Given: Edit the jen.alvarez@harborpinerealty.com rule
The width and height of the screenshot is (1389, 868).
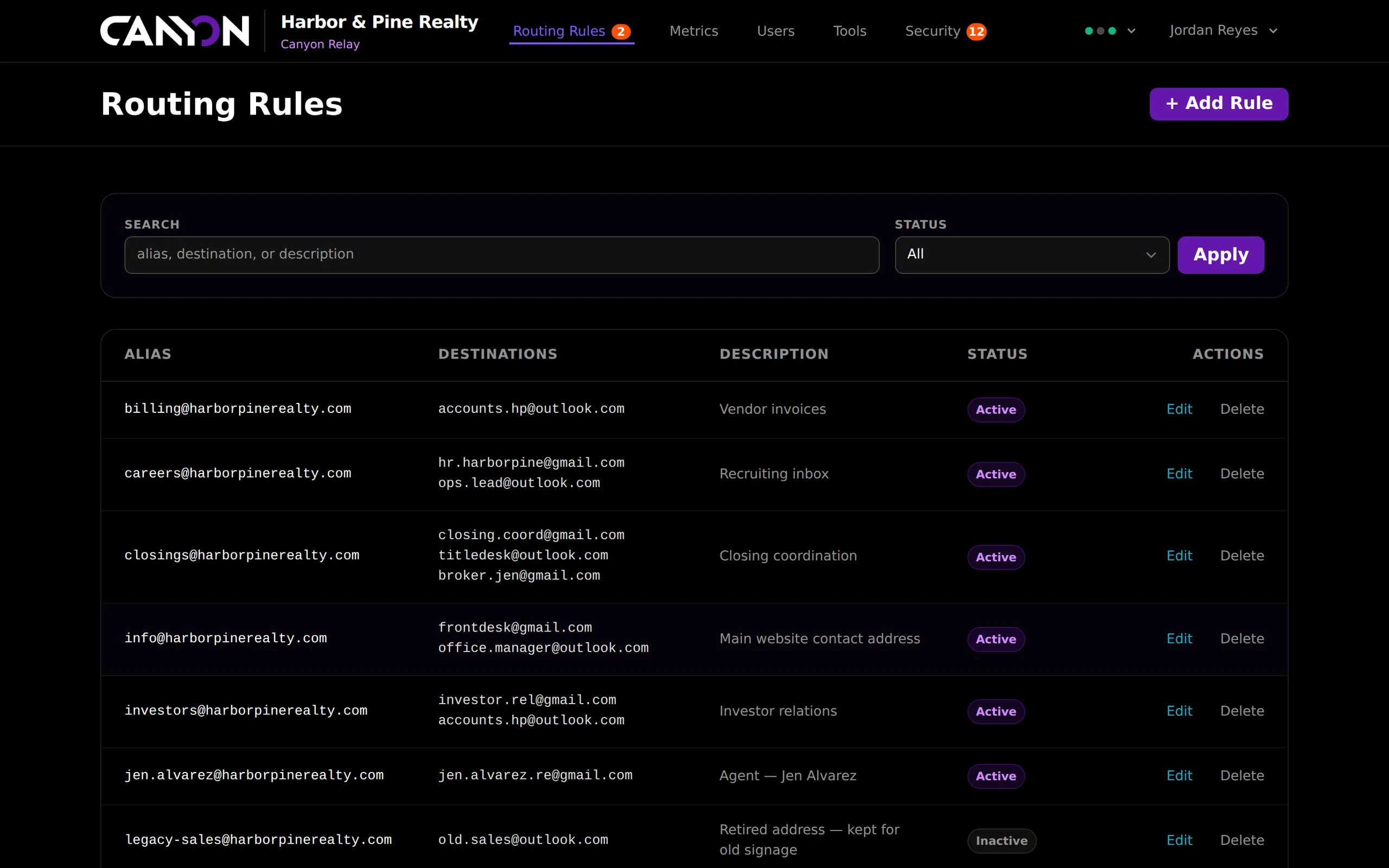Looking at the screenshot, I should [1179, 776].
